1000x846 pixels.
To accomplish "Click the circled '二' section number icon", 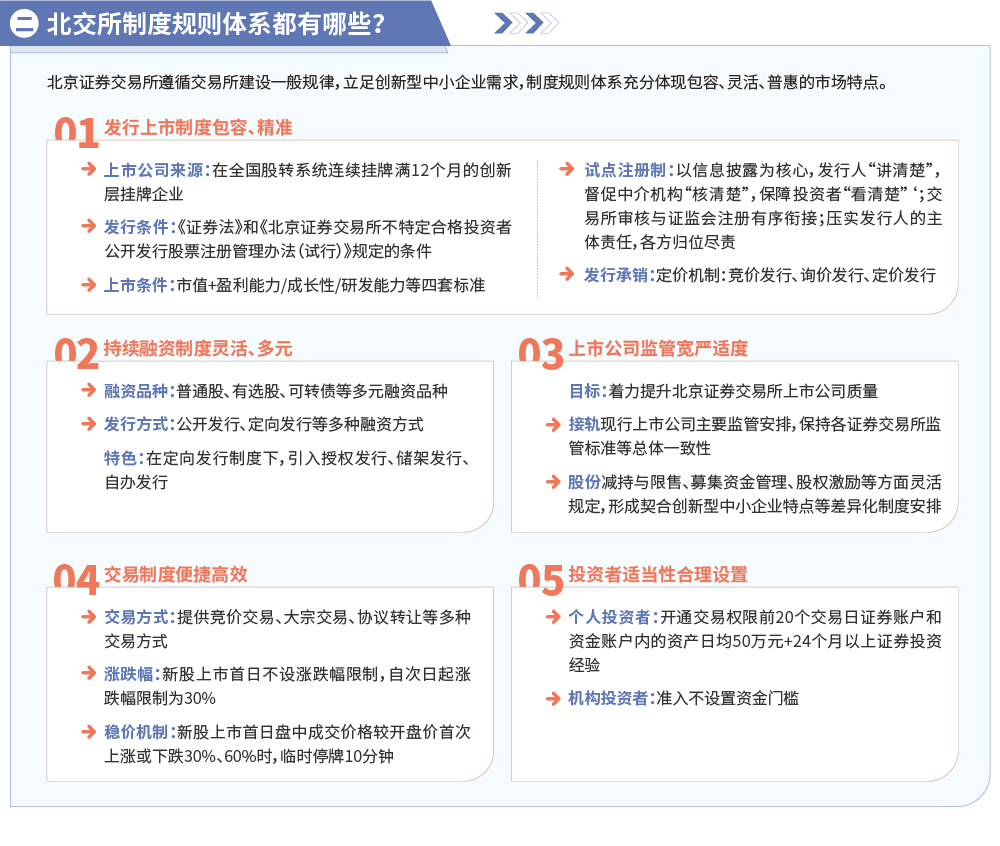I will tap(24, 24).
